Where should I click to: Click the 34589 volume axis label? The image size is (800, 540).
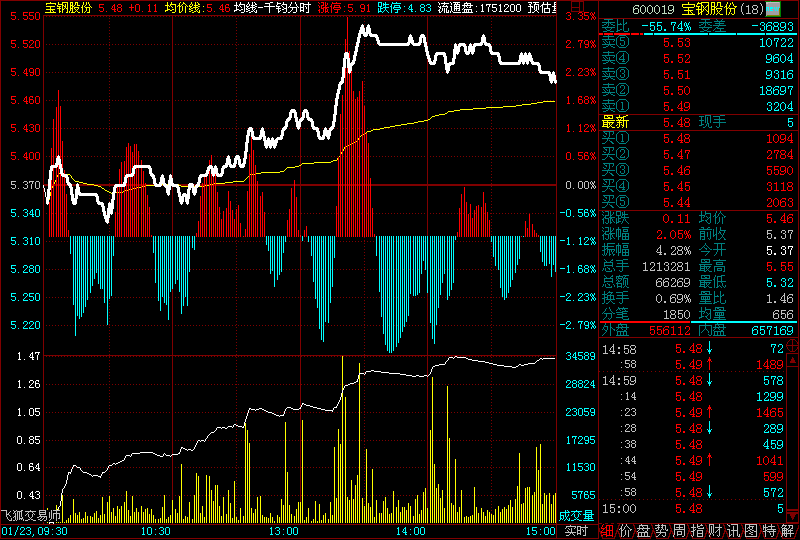point(580,356)
